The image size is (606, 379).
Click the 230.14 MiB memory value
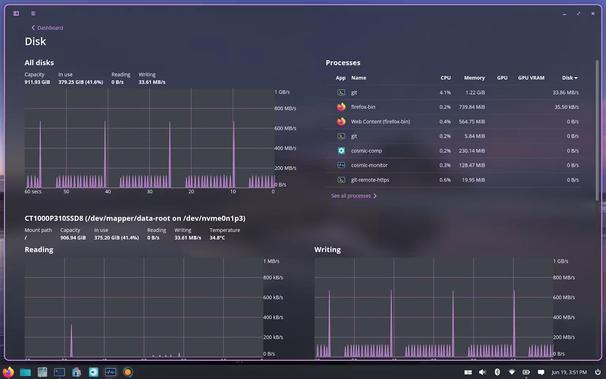click(472, 151)
